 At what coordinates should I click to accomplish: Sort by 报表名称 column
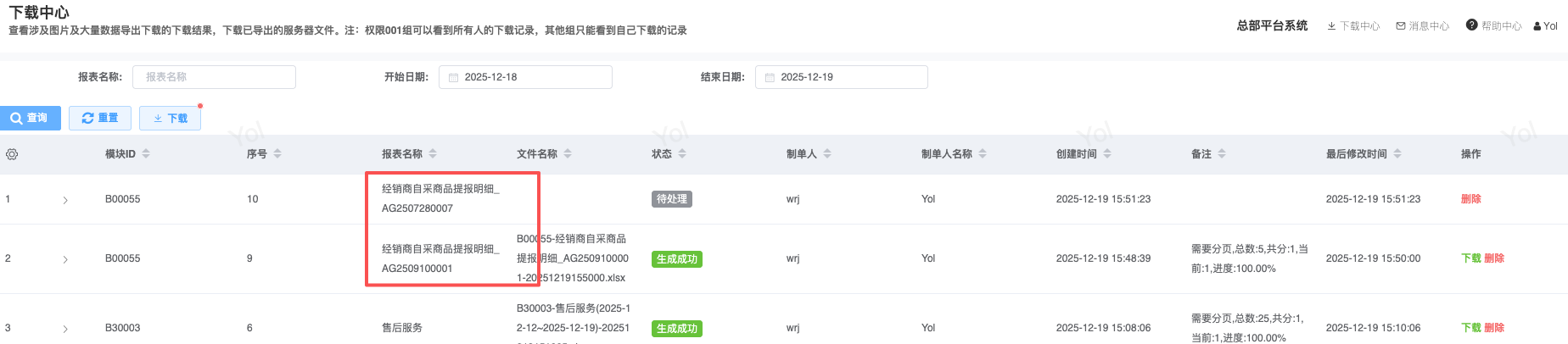pyautogui.click(x=433, y=154)
